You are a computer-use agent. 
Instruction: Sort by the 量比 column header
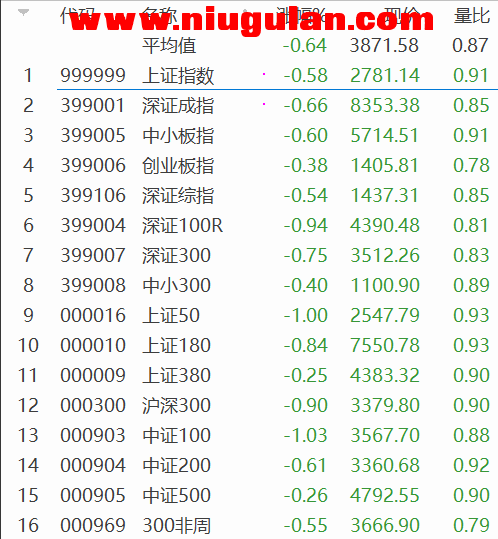(472, 16)
